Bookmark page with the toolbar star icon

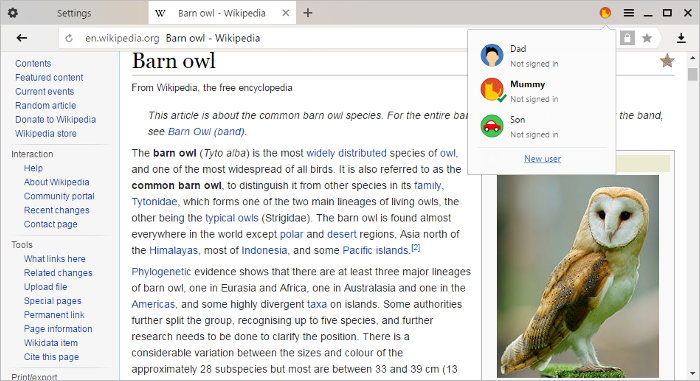pyautogui.click(x=647, y=38)
